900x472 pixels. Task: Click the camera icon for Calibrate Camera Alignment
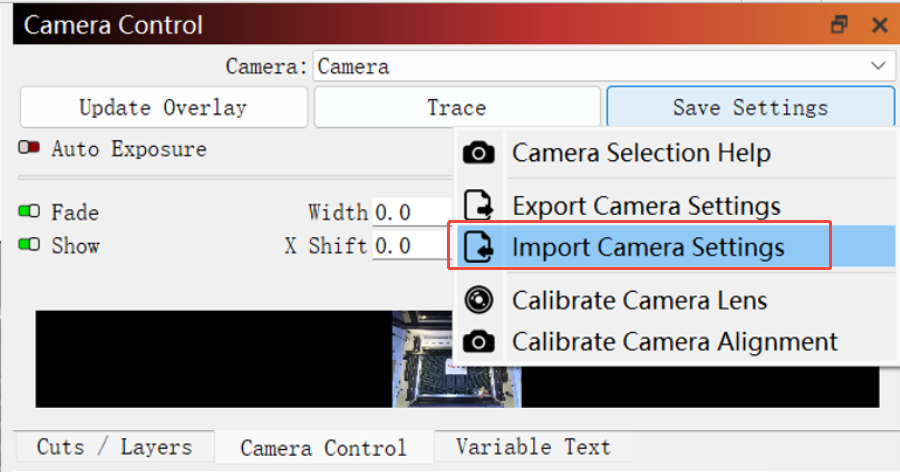pyautogui.click(x=479, y=341)
